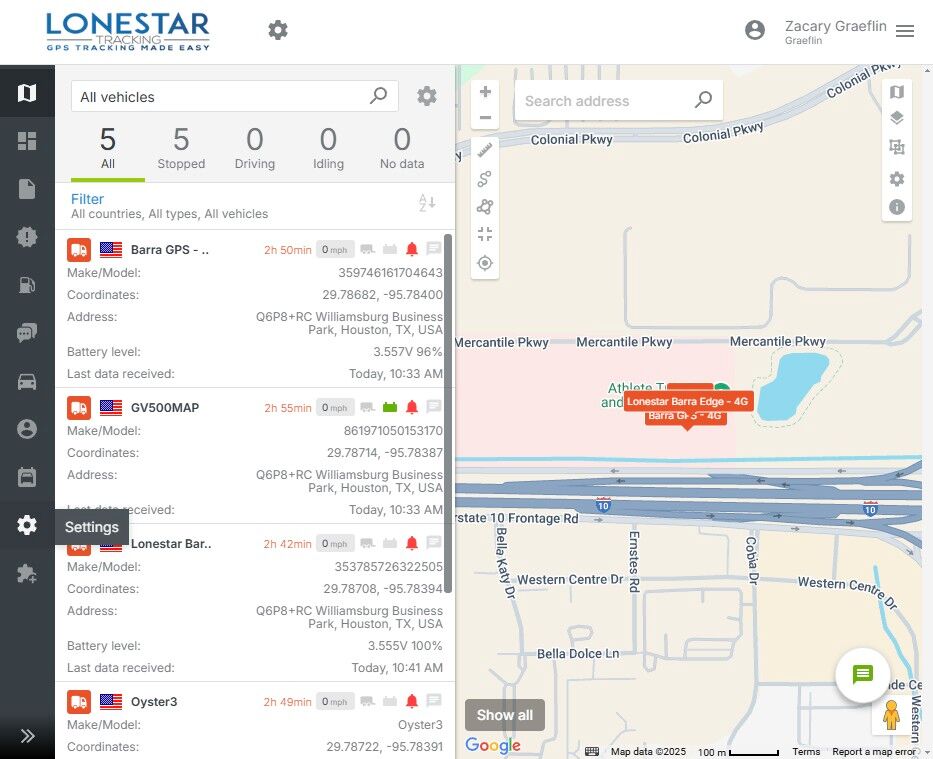The height and width of the screenshot is (759, 933).
Task: Click the Oyster3 alert bell
Action: click(x=412, y=701)
